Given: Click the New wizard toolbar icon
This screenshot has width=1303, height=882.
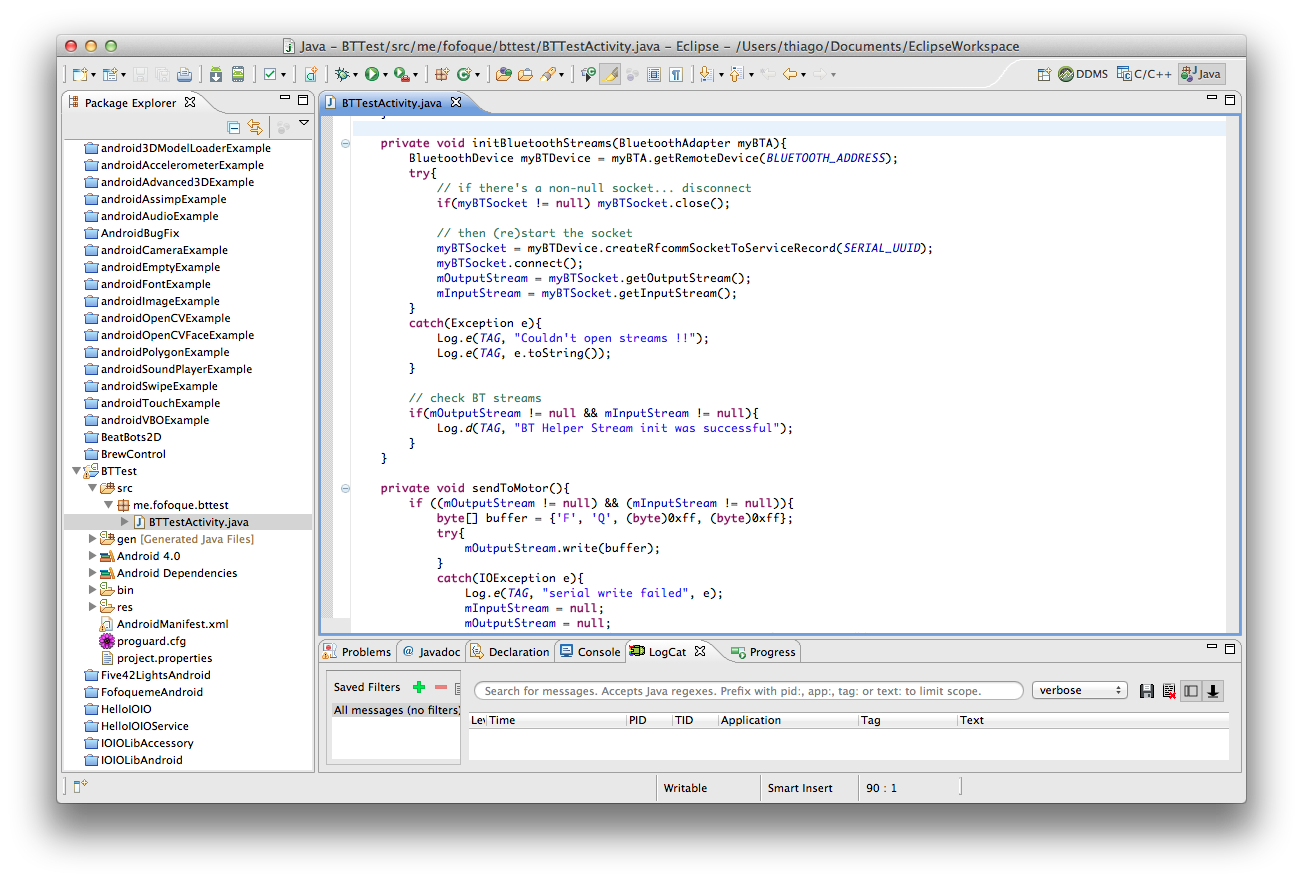Looking at the screenshot, I should click(x=81, y=74).
